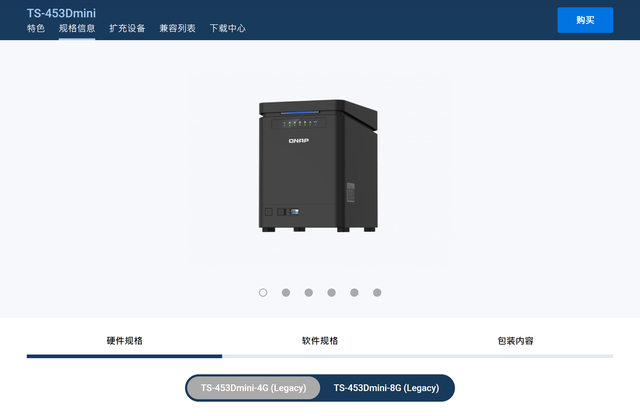Switch to the 包装内容 package contents tab

click(x=515, y=341)
